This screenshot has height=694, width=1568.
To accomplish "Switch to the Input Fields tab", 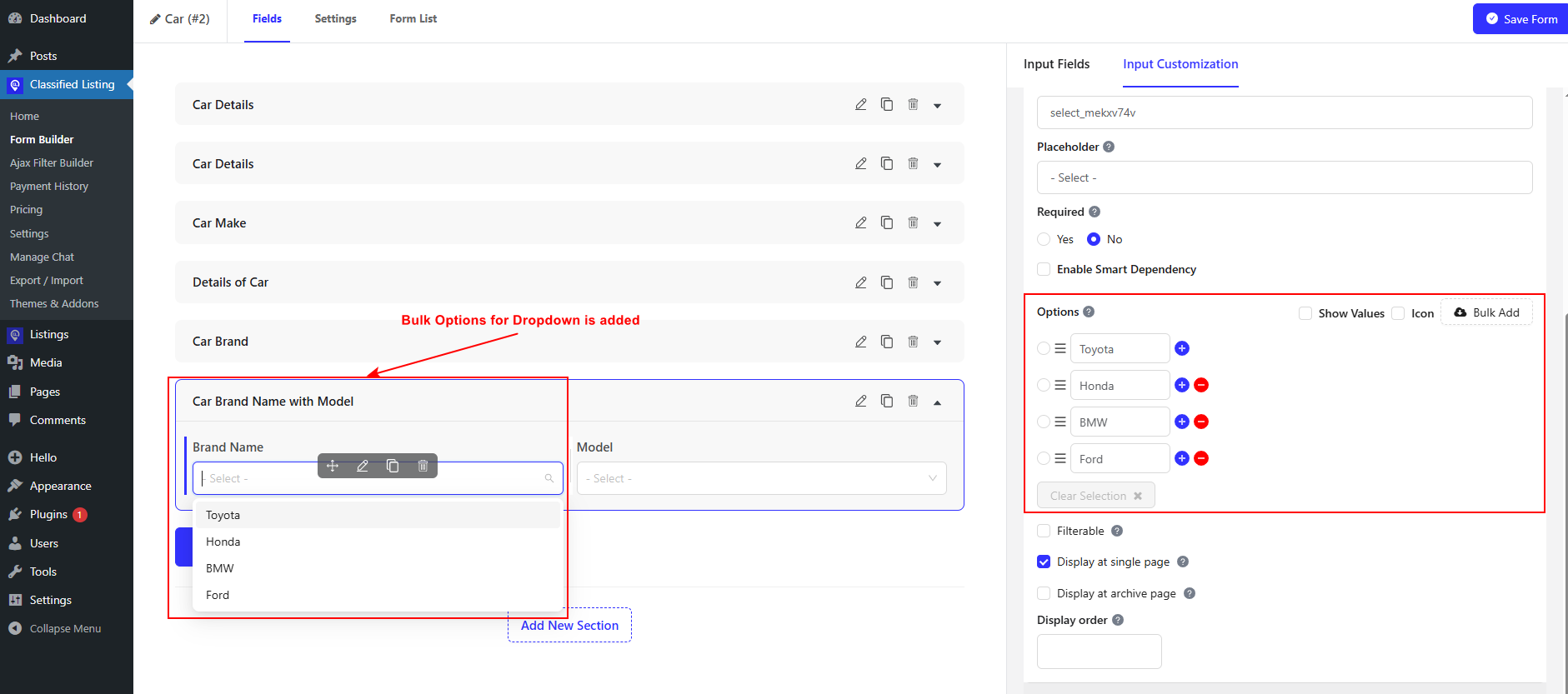I will coord(1056,64).
